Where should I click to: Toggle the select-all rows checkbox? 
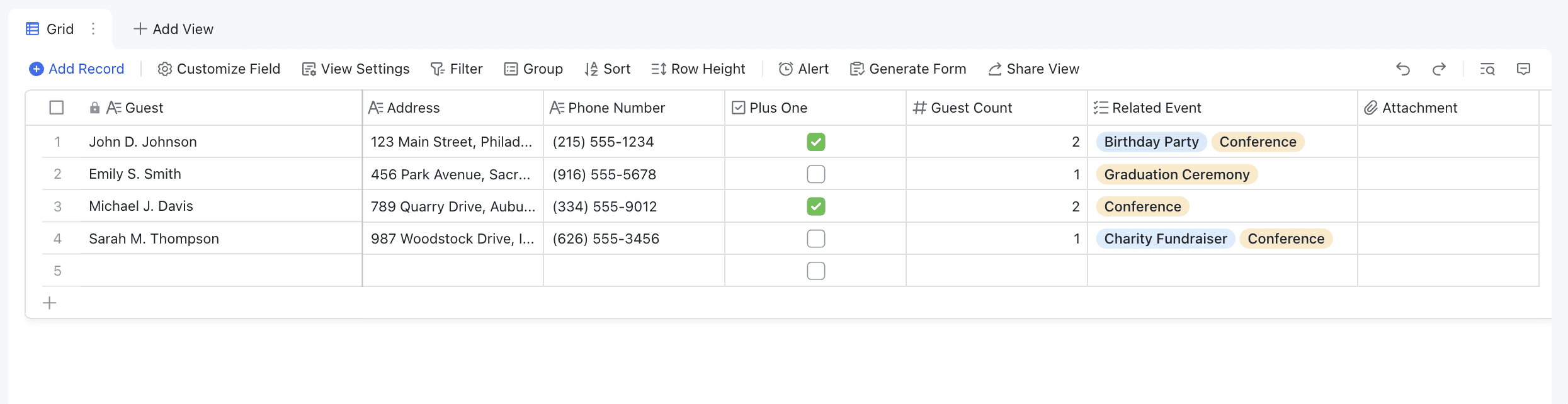(x=57, y=108)
